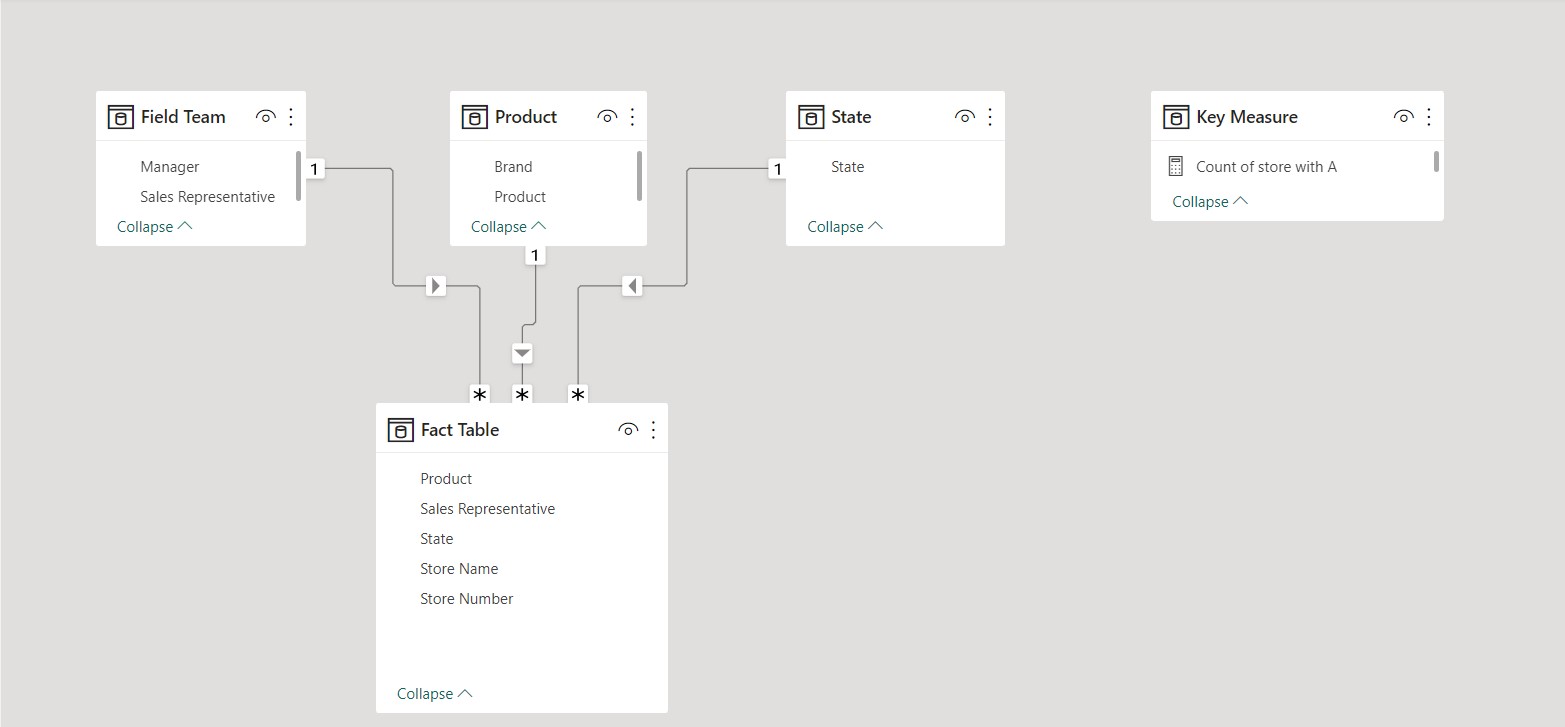Select the Manager field in Field Team

[x=170, y=167]
